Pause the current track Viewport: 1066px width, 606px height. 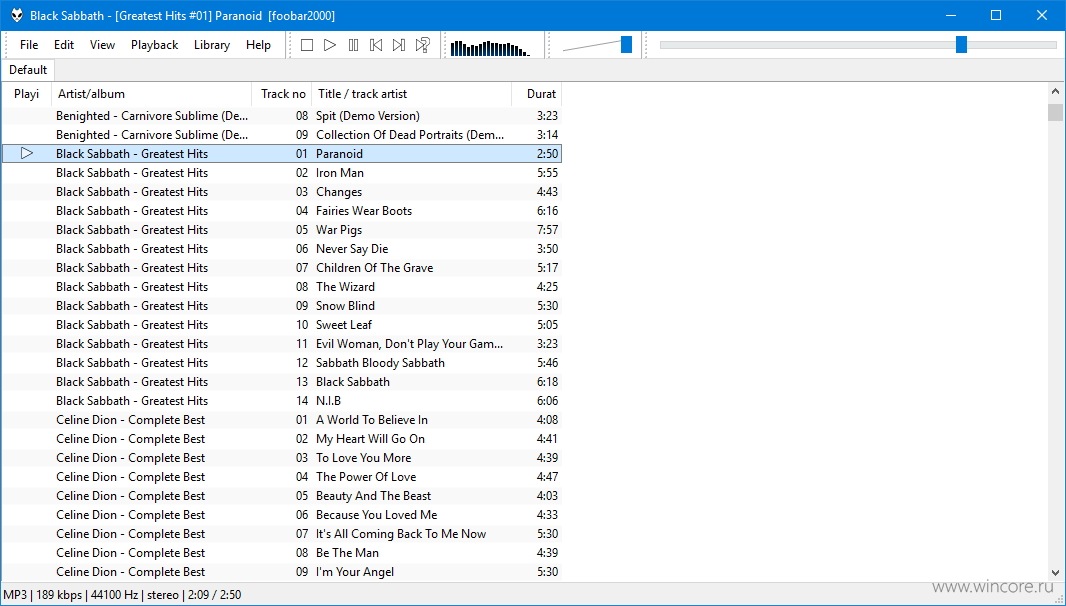pyautogui.click(x=353, y=45)
